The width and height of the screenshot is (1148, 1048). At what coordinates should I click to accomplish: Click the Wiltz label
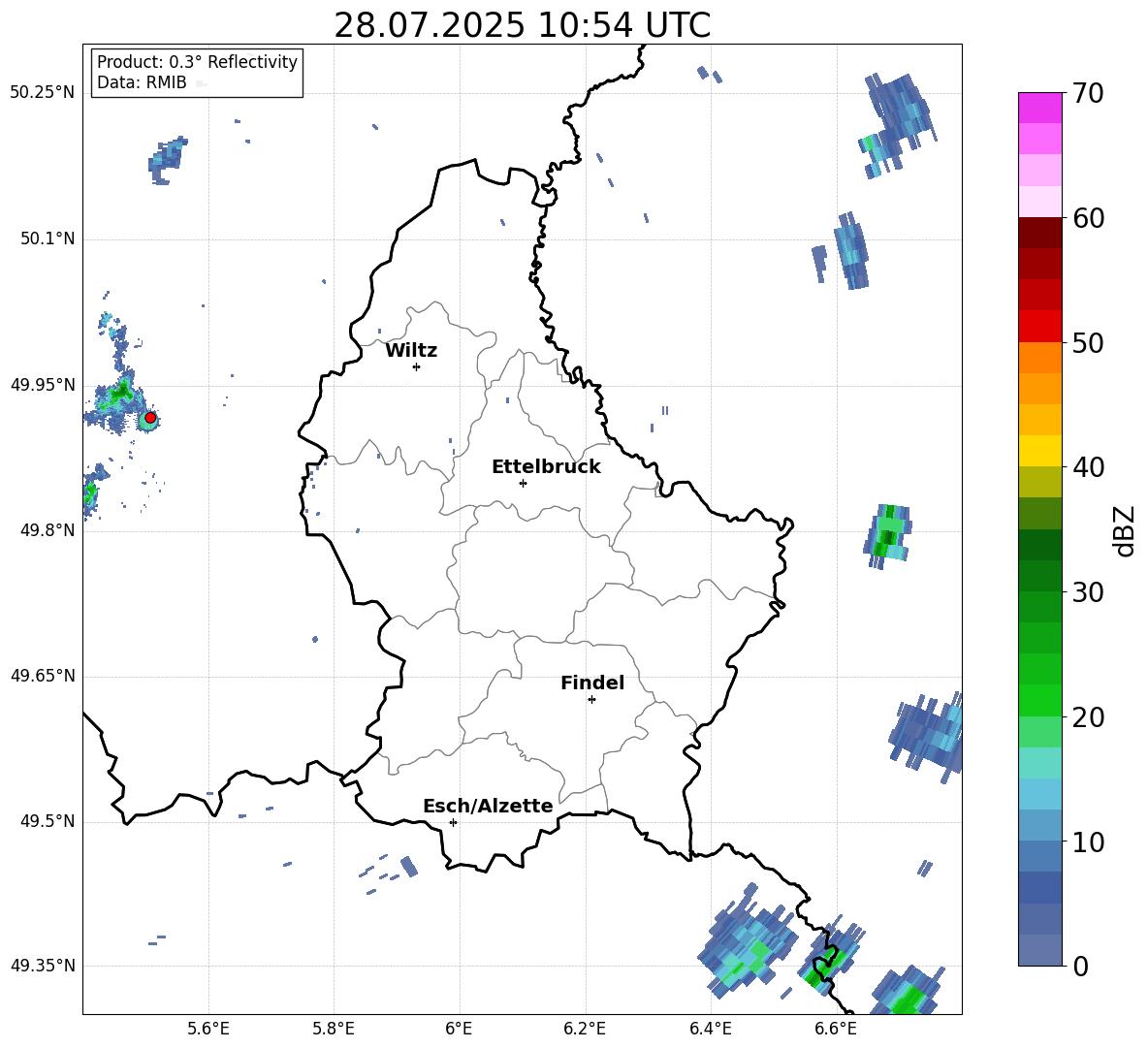pyautogui.click(x=411, y=351)
